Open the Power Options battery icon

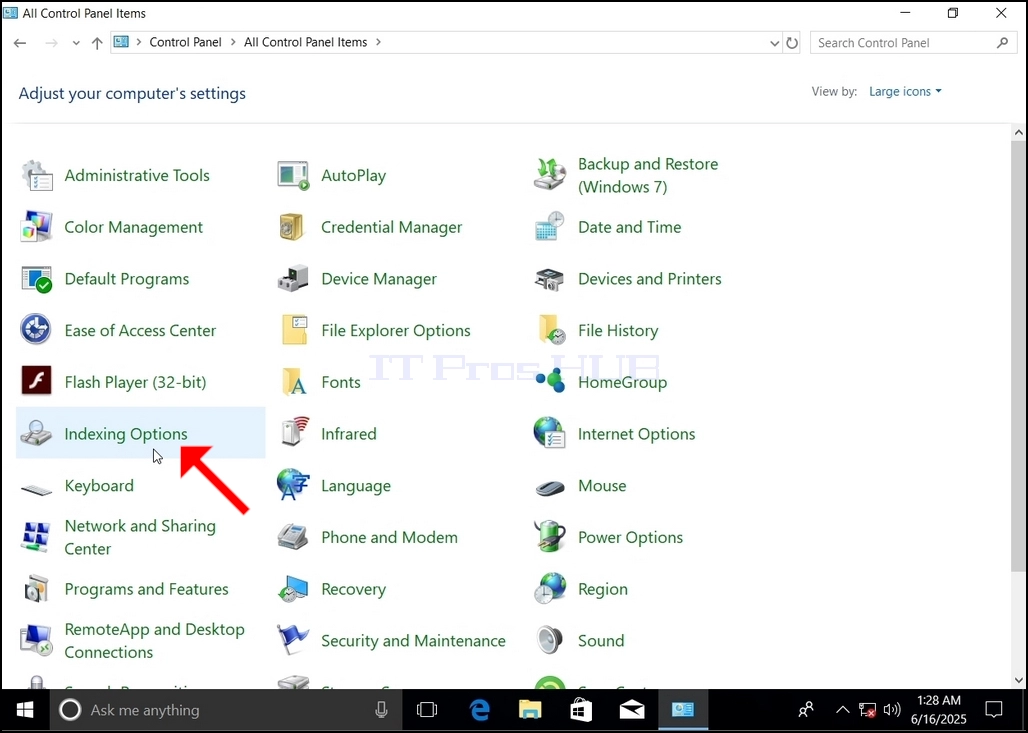click(550, 537)
